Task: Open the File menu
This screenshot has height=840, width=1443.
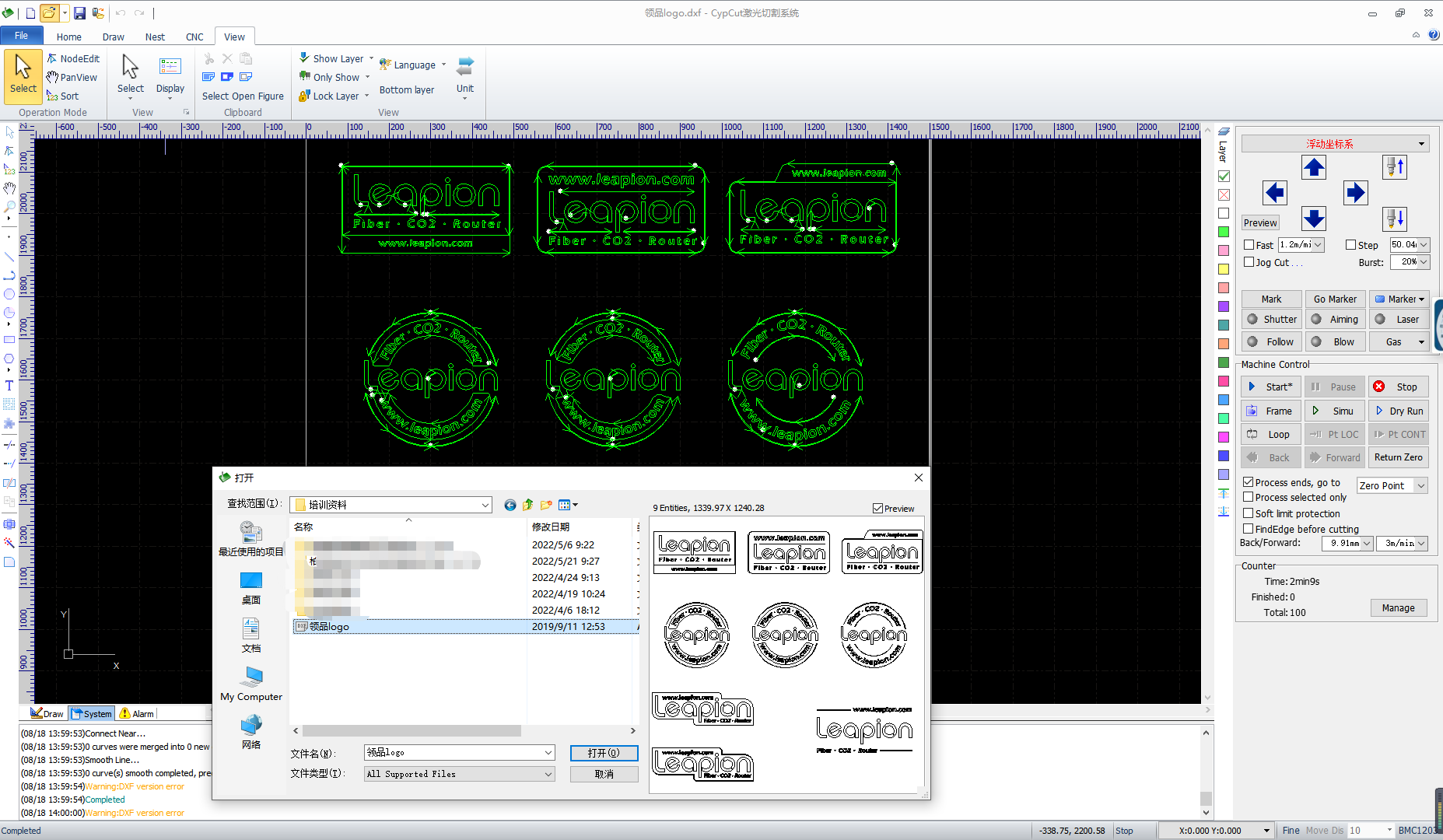Action: tap(21, 36)
